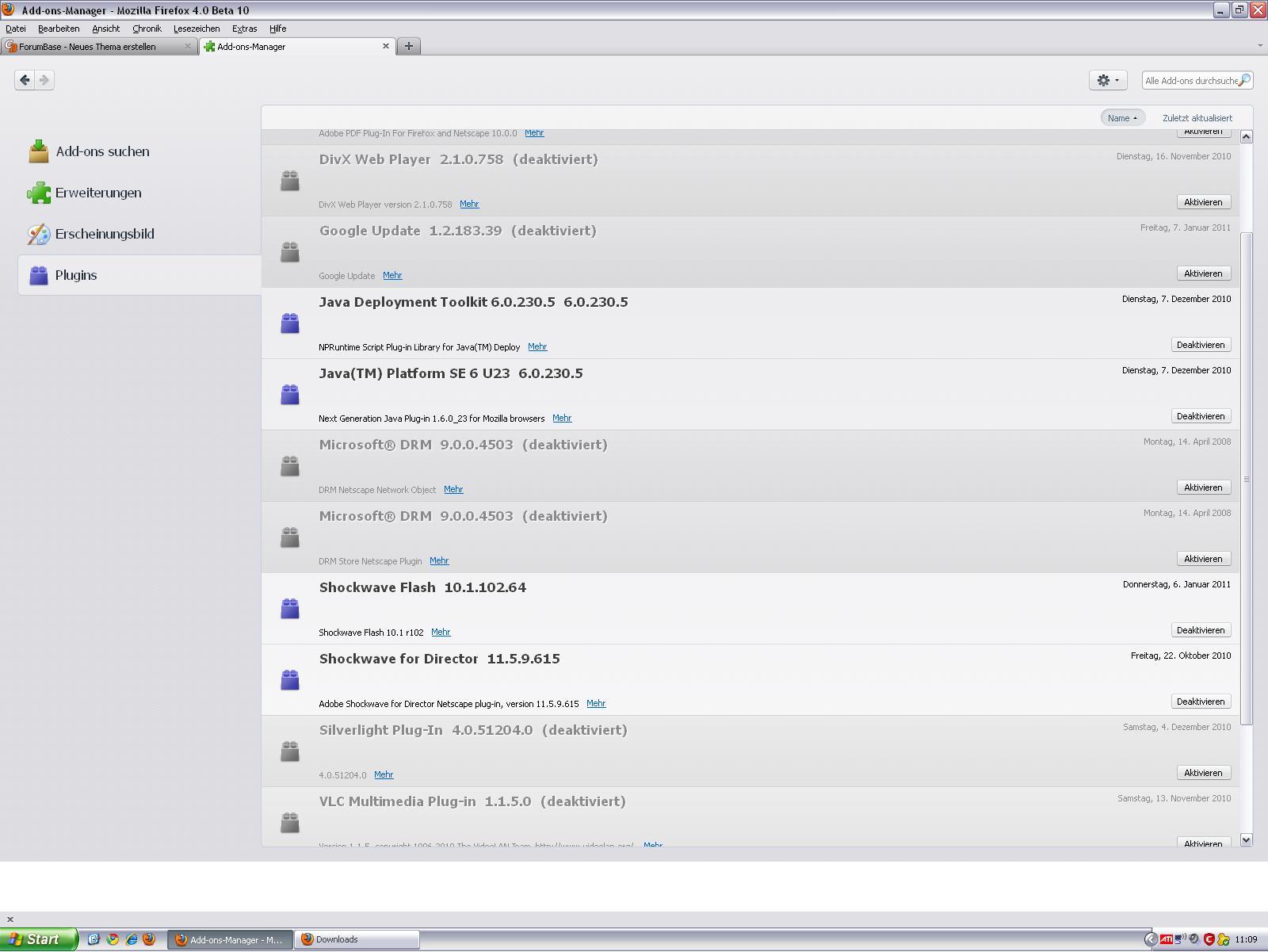Deactivate Shockwave Flash plugin

click(1201, 630)
